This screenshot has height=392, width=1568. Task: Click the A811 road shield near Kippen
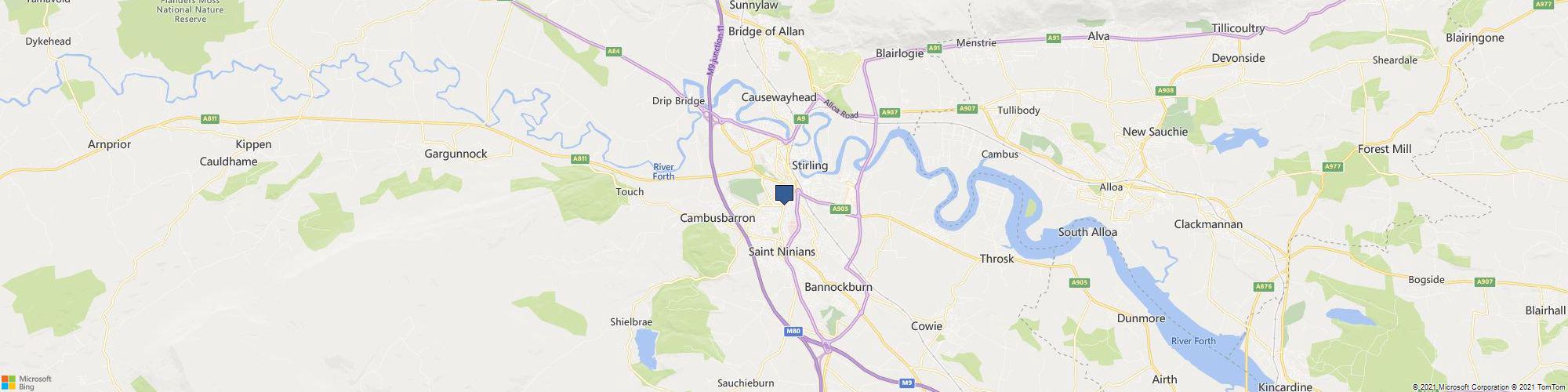[209, 119]
